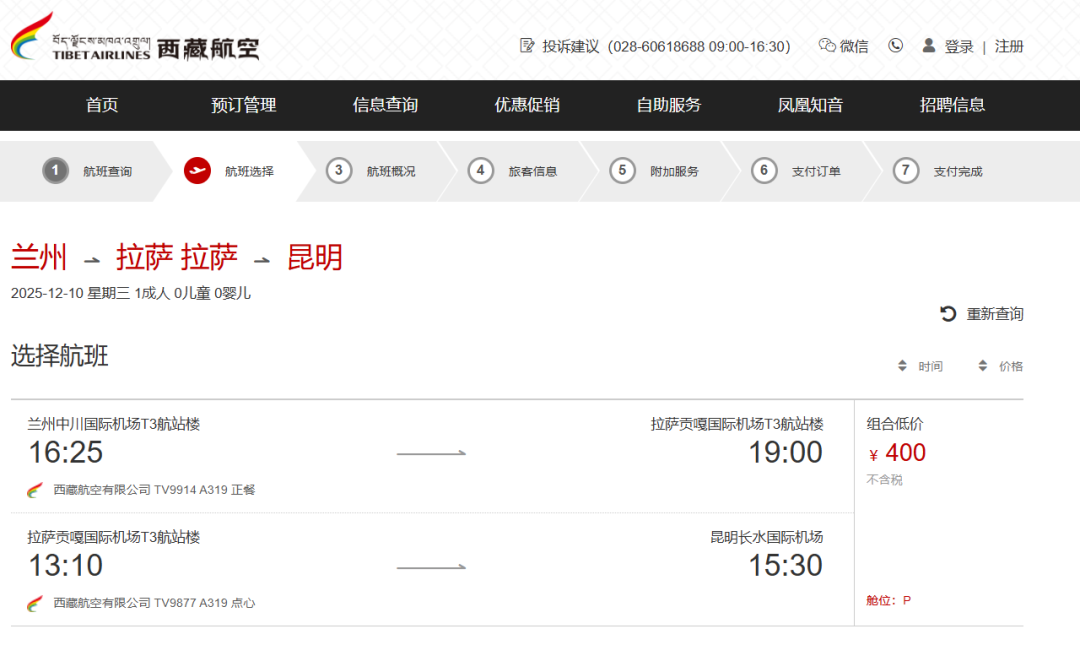Screen dimensions: 1080x645
Task: Click step 5 附加服务 in progress bar
Action: point(622,170)
